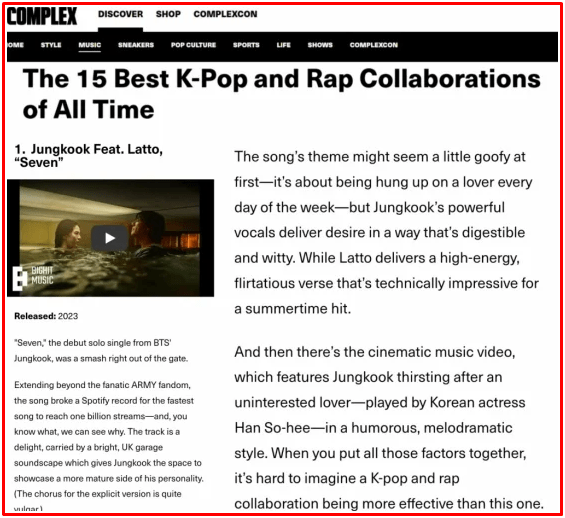Open the Sports section
This screenshot has width=565, height=518.
(246, 45)
